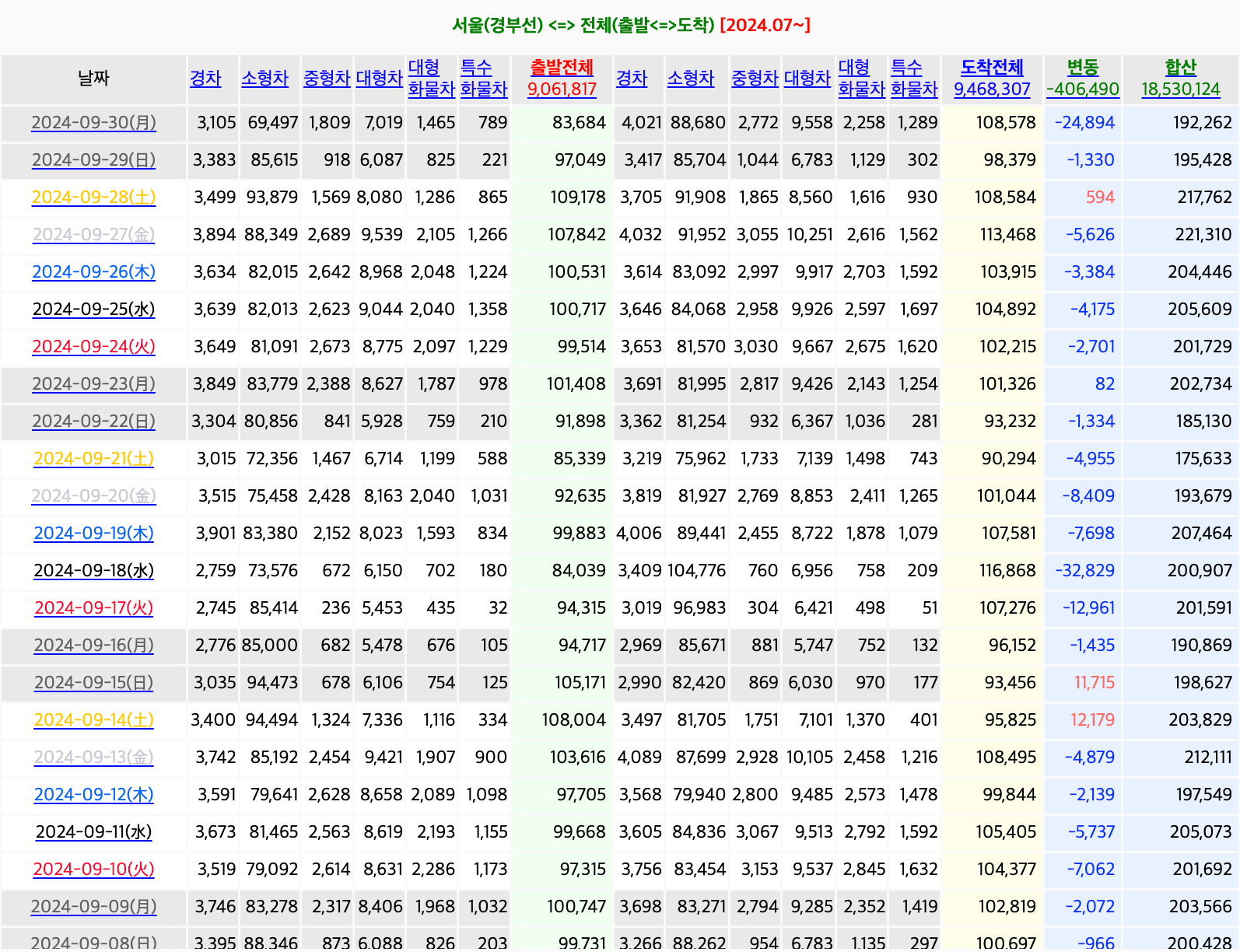Sort by departure 특수 화물차 column header
1240x952 pixels.
pyautogui.click(x=484, y=79)
